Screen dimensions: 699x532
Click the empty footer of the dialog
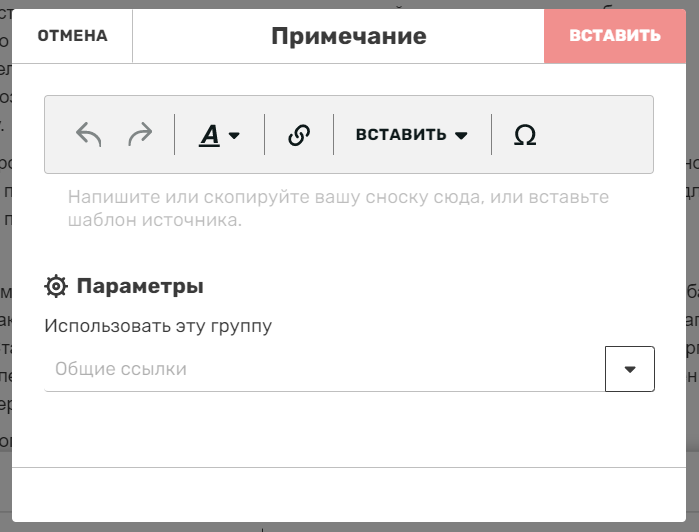349,495
